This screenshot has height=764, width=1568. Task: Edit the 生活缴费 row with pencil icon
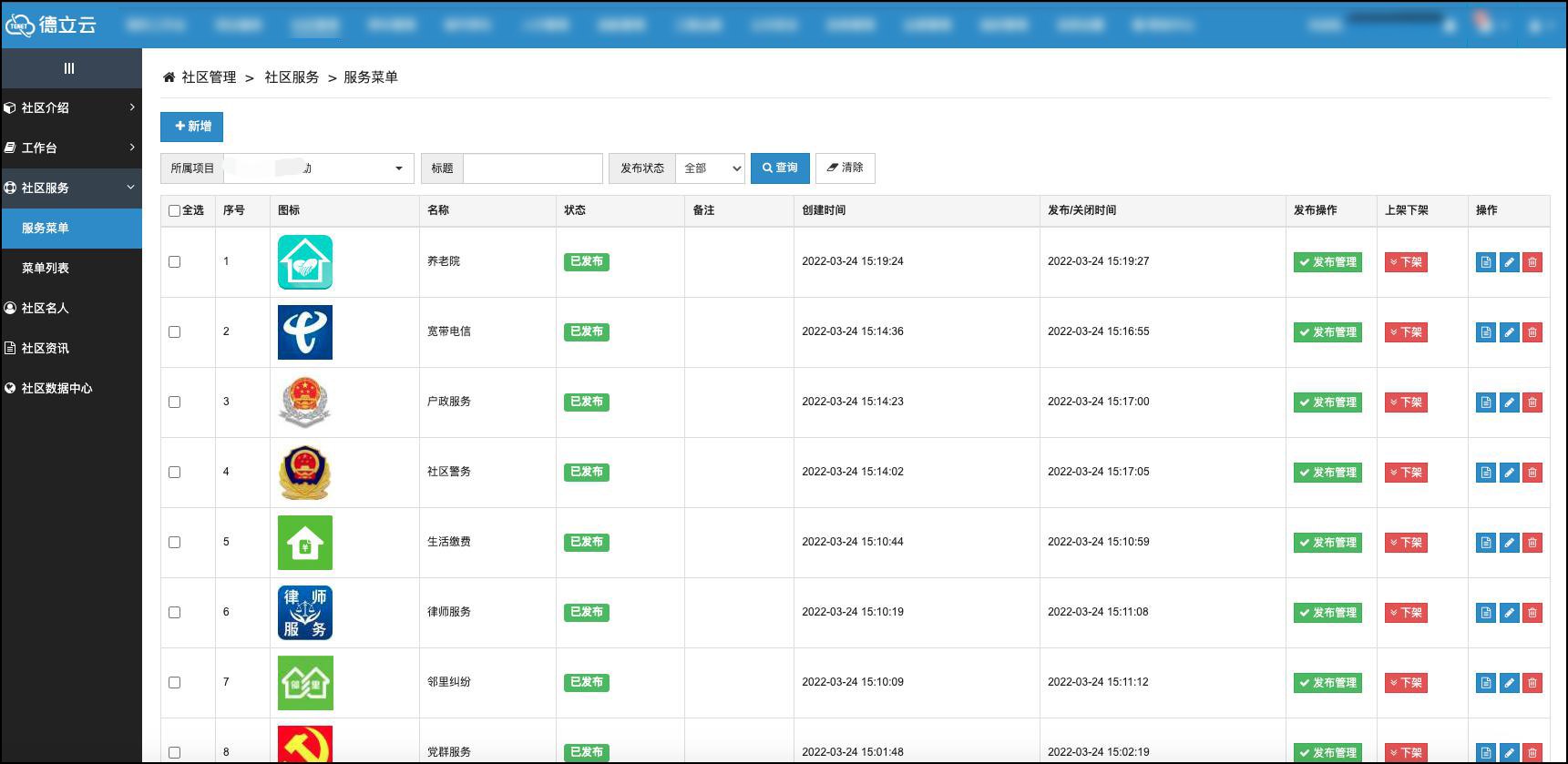click(1510, 543)
